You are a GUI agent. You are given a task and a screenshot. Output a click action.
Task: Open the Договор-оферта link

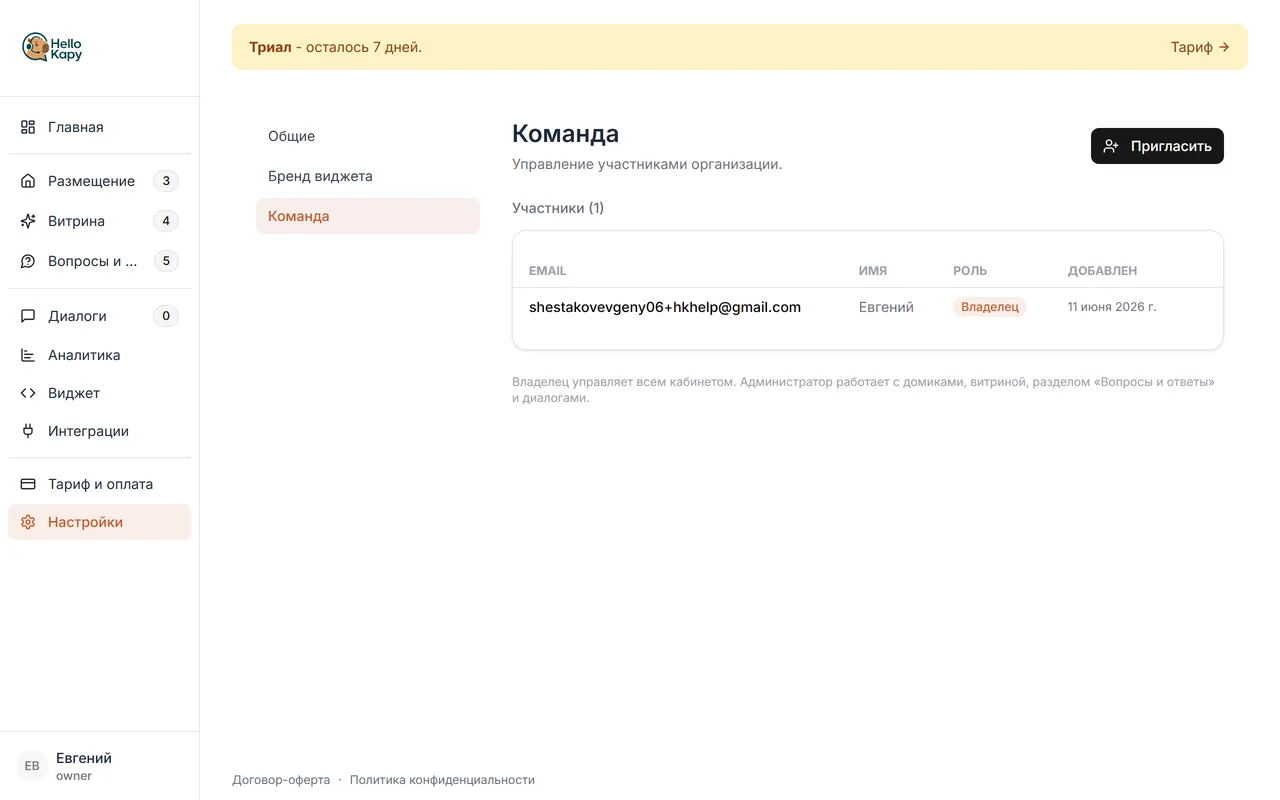pyautogui.click(x=281, y=780)
